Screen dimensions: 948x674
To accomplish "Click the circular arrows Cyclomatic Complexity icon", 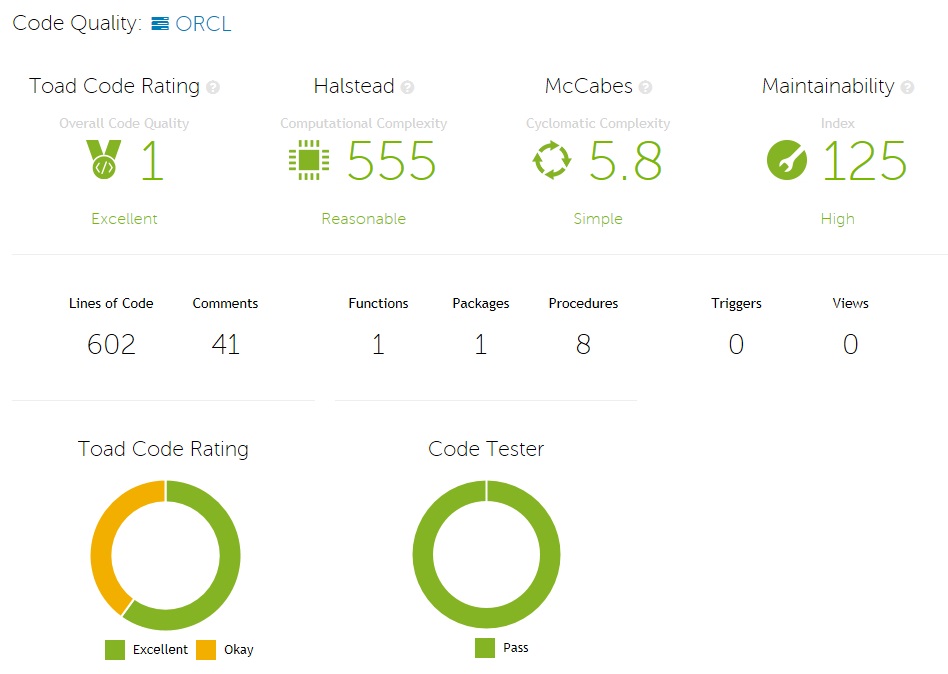I will (552, 161).
